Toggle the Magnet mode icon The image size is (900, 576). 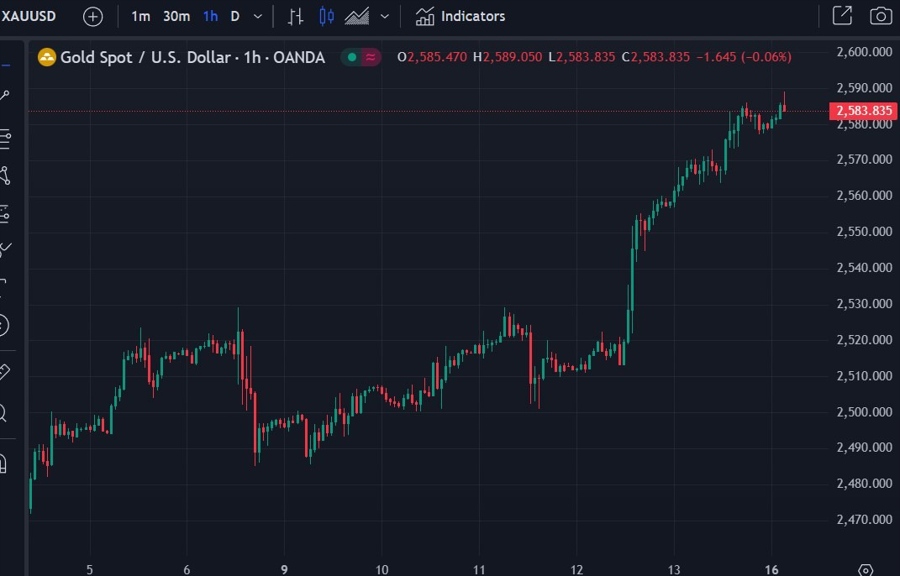tap(3, 463)
